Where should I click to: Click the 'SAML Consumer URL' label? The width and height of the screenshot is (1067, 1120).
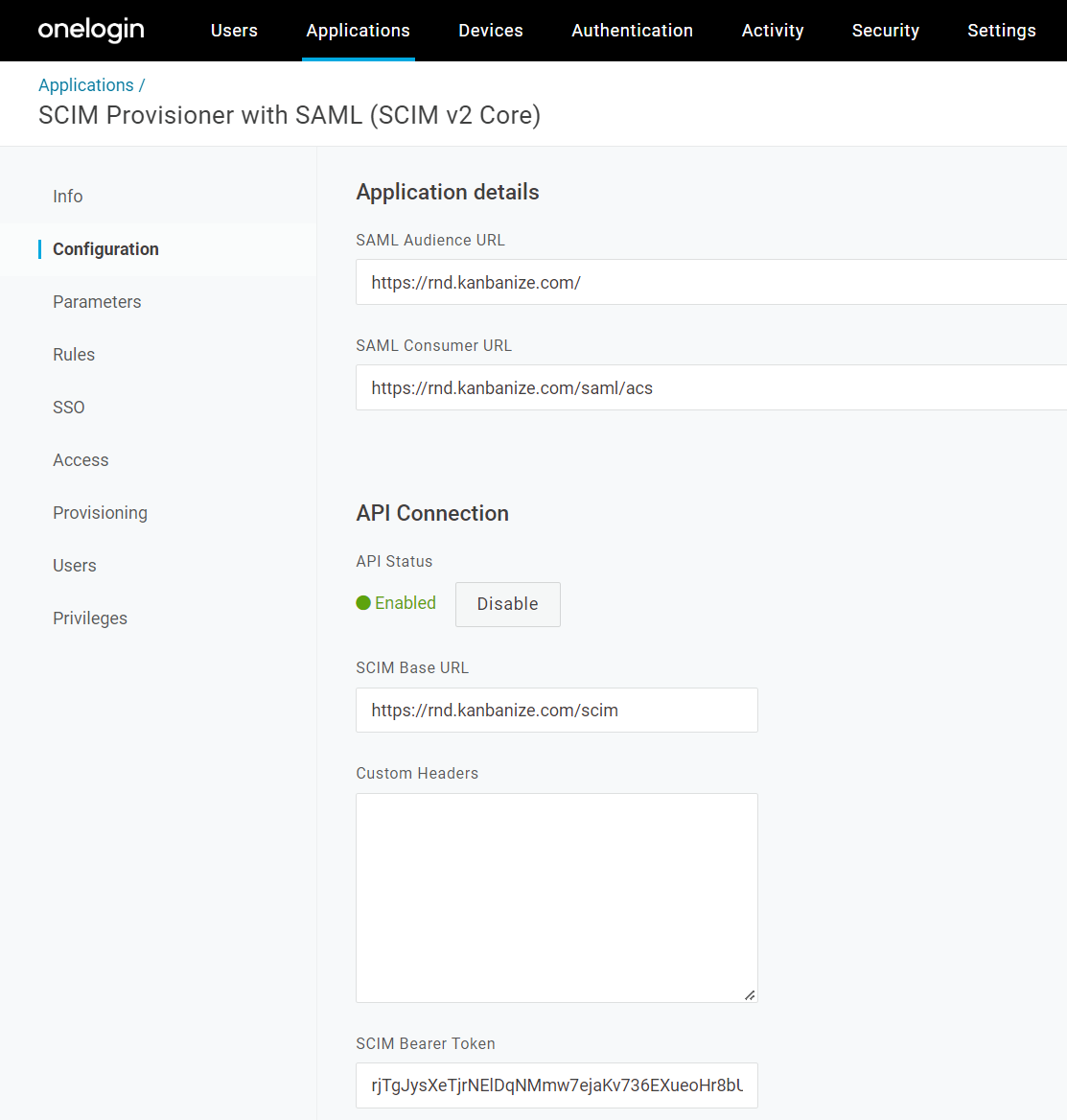[434, 346]
